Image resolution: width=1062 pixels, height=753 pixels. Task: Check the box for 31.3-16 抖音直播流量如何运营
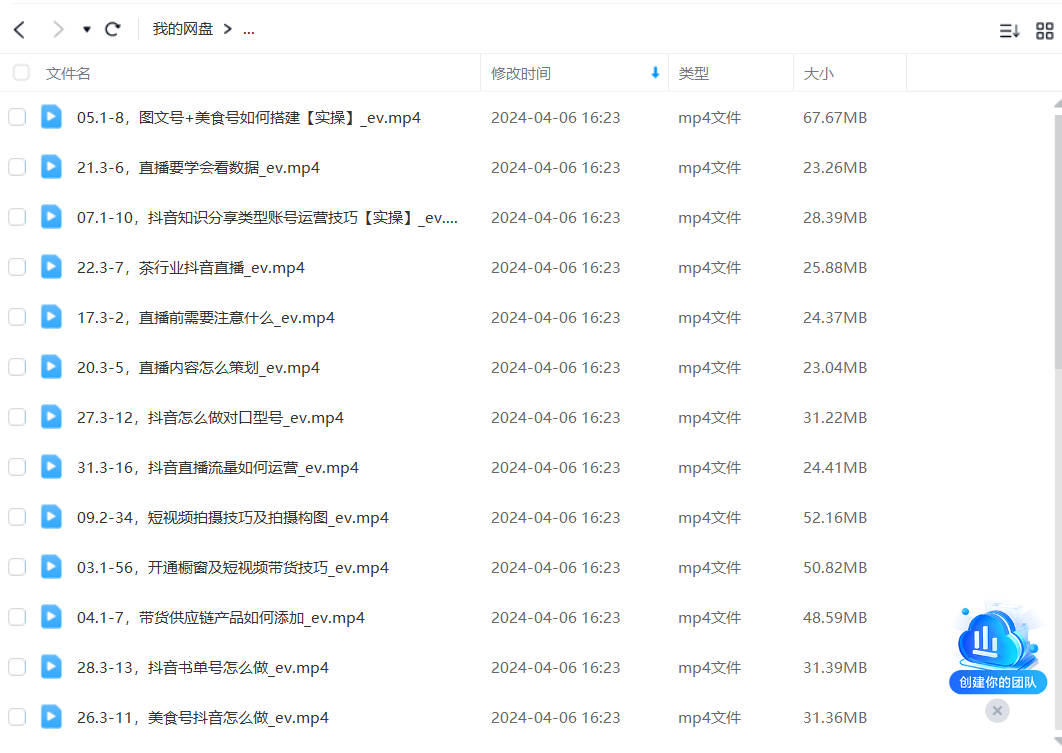click(17, 467)
